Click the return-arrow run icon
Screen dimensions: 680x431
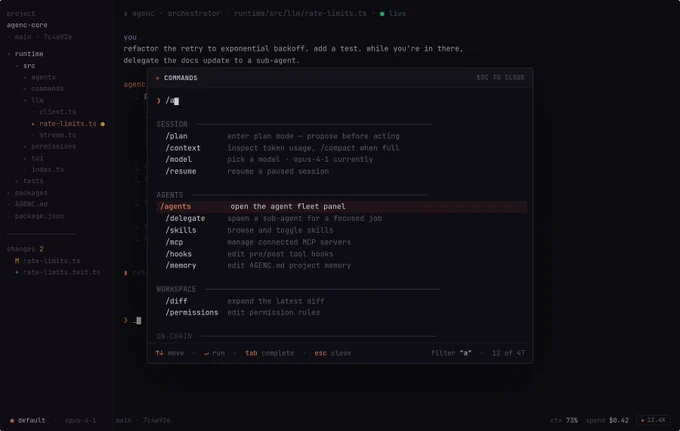pyautogui.click(x=206, y=353)
